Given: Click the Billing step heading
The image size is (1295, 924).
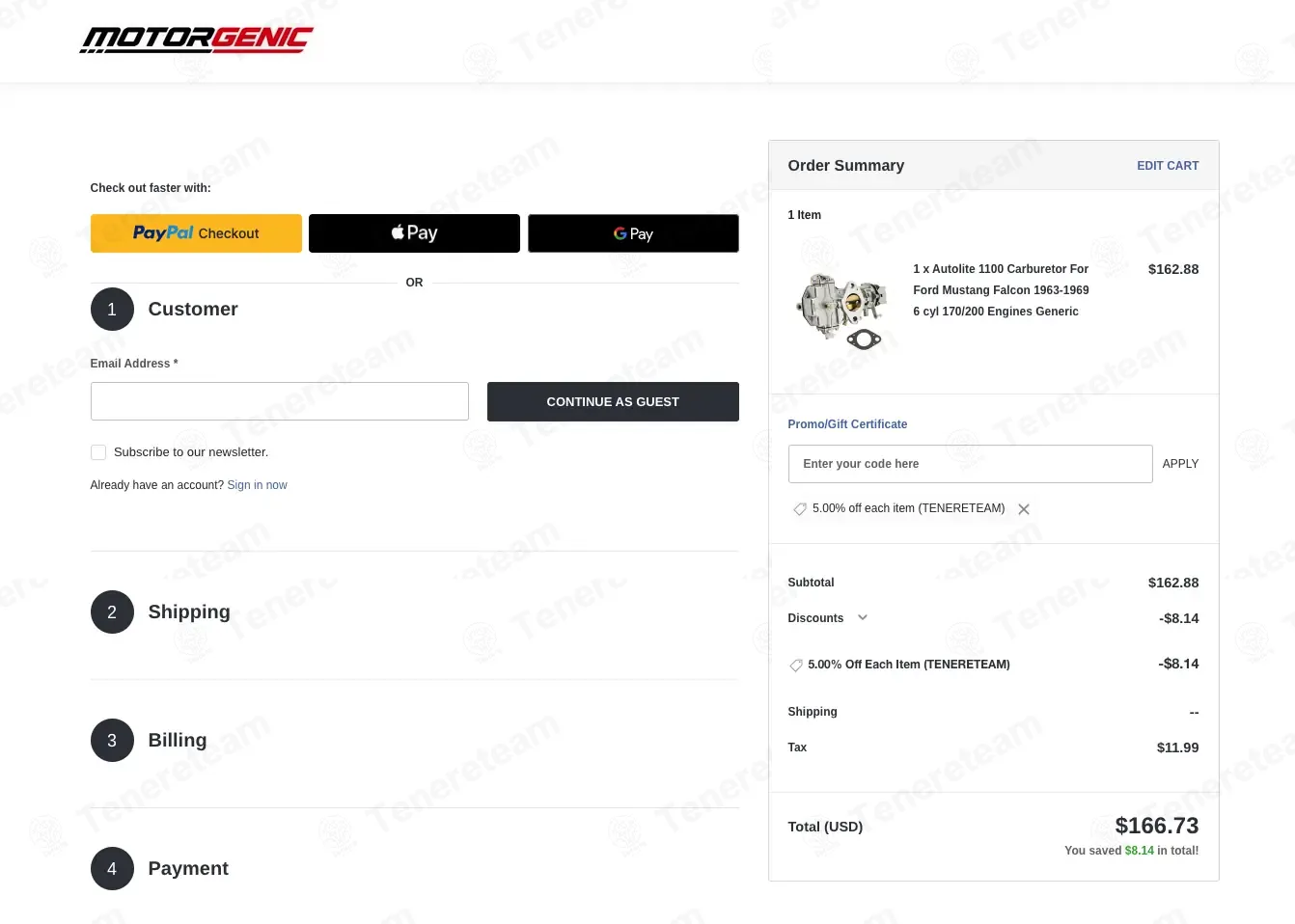Looking at the screenshot, I should (178, 741).
